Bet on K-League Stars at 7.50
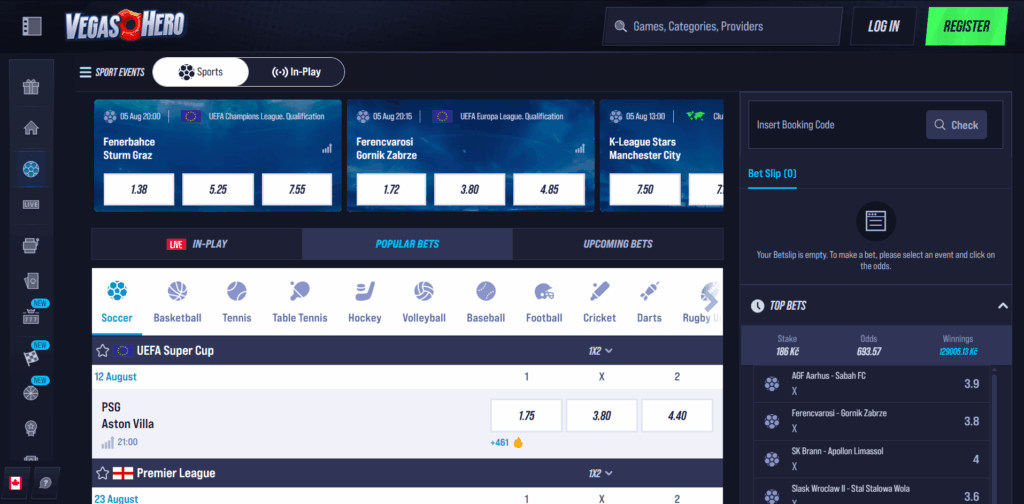Image resolution: width=1024 pixels, height=504 pixels. [x=645, y=189]
